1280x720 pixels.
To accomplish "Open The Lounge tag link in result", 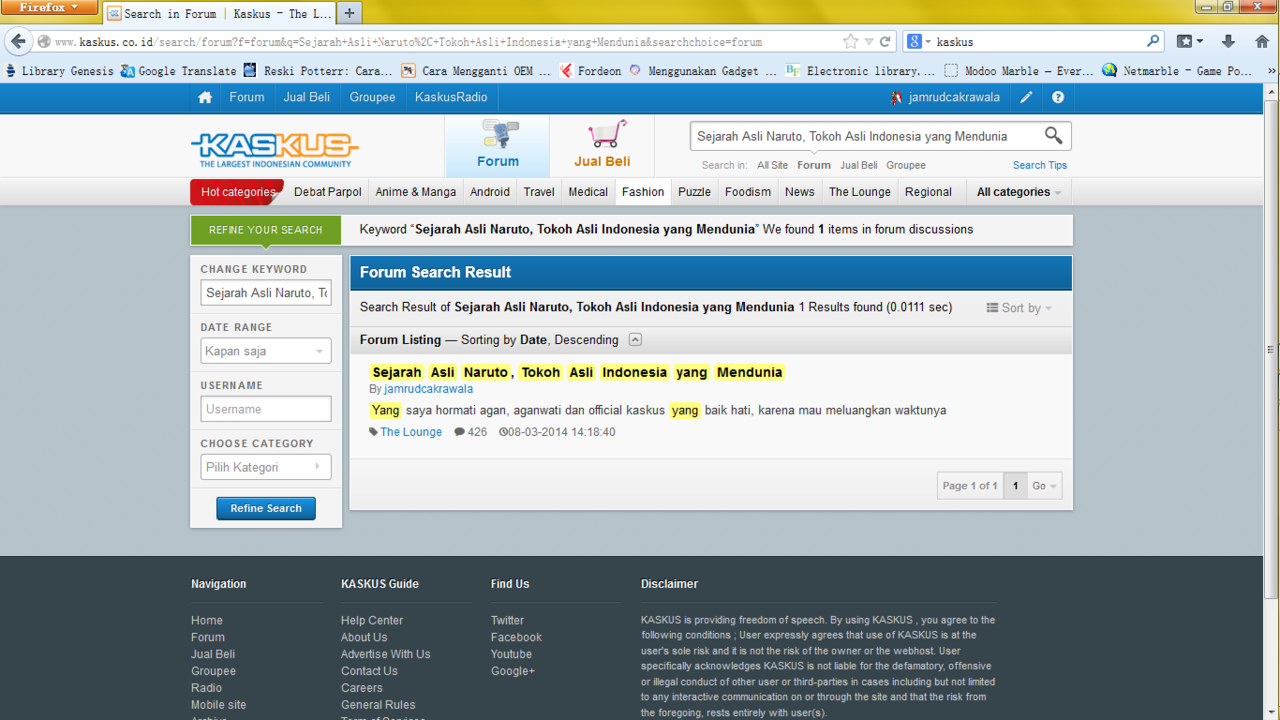I will pyautogui.click(x=411, y=432).
